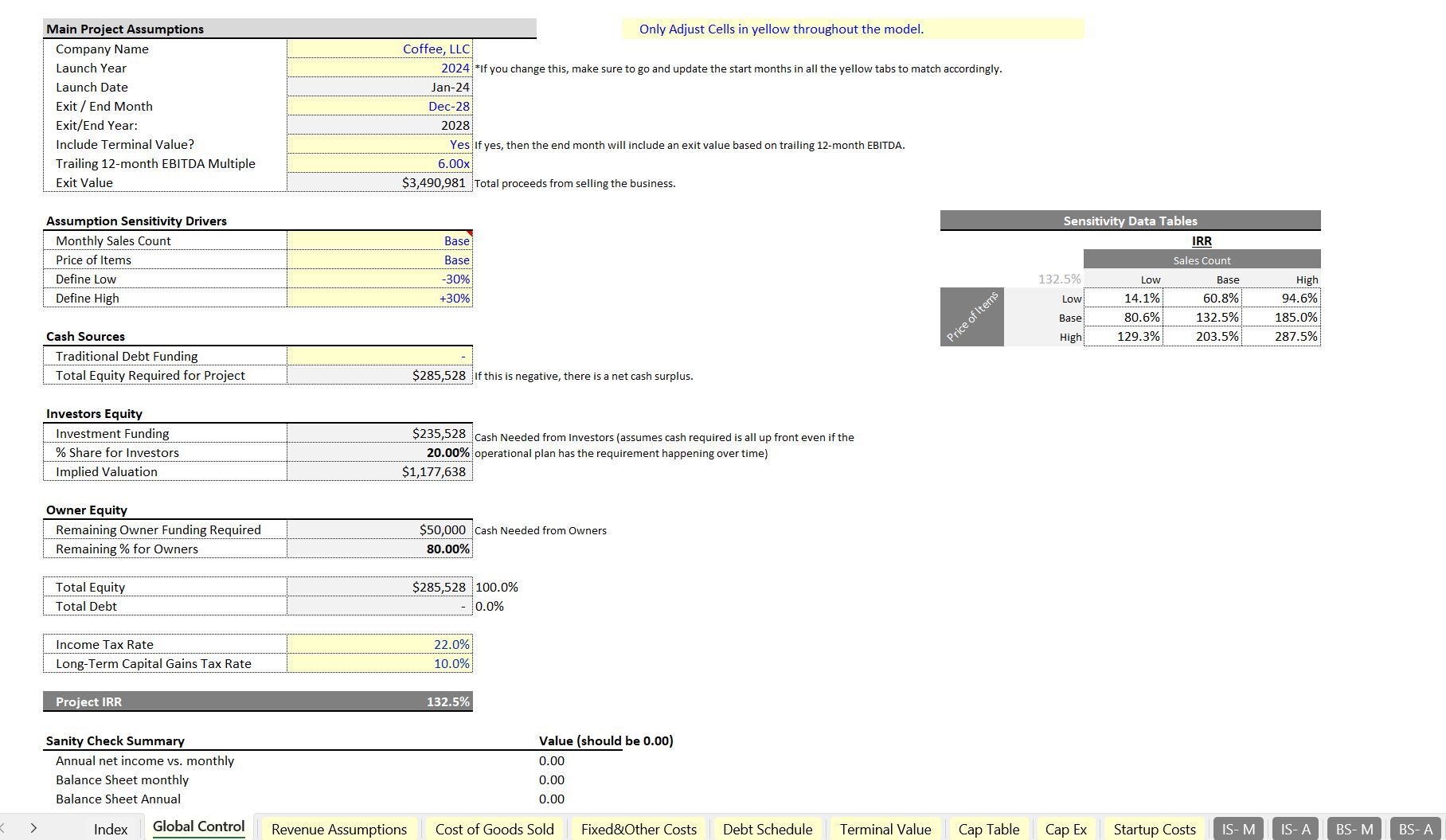This screenshot has height=840, width=1446.
Task: Select Define High +30% cell
Action: pyautogui.click(x=379, y=298)
